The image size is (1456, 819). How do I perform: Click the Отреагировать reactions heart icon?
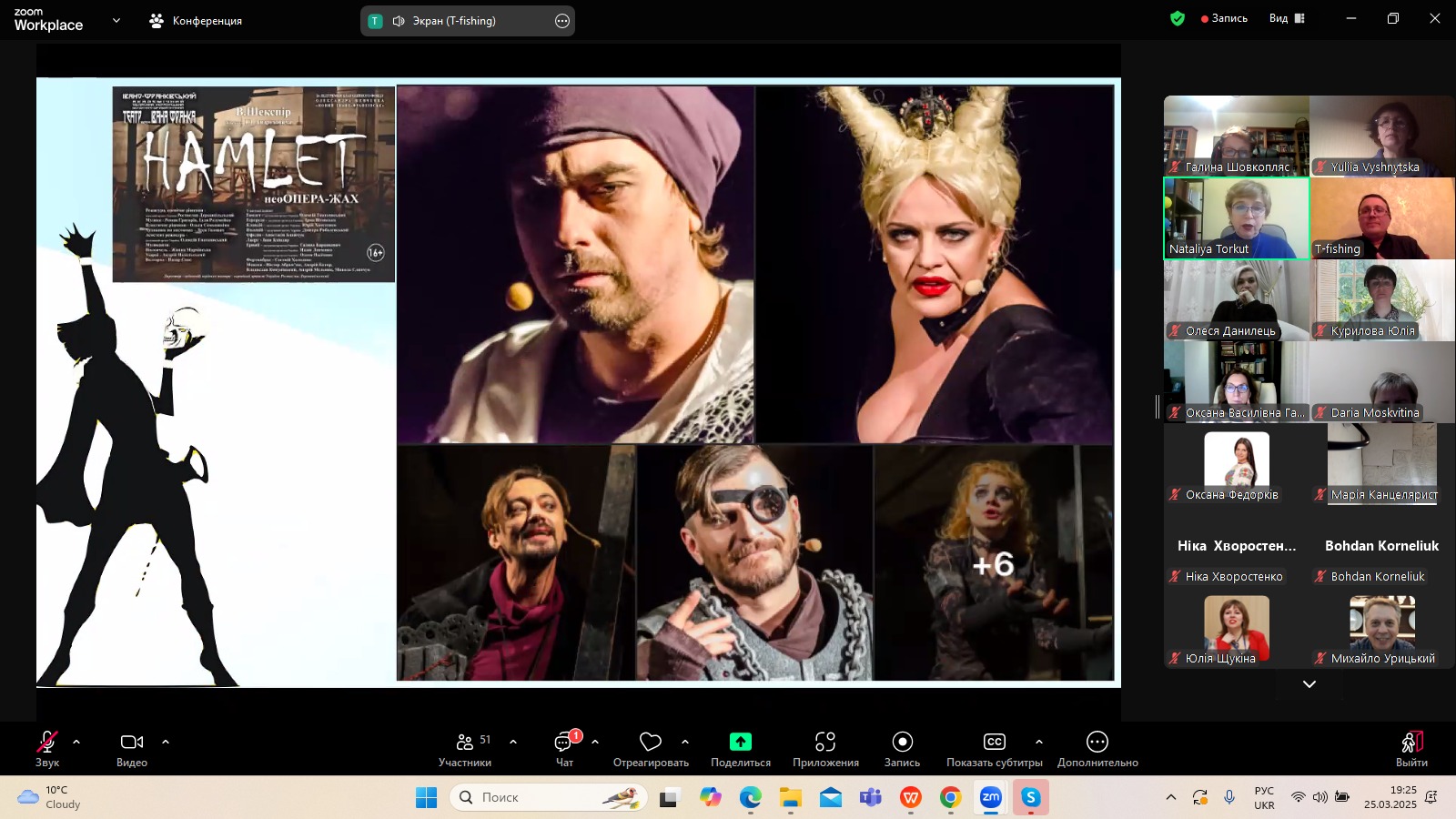tap(650, 743)
